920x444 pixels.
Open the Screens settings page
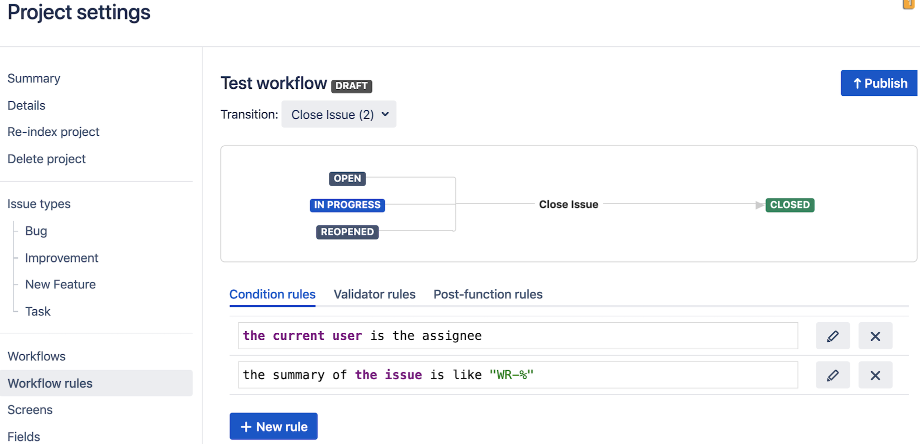tap(30, 409)
